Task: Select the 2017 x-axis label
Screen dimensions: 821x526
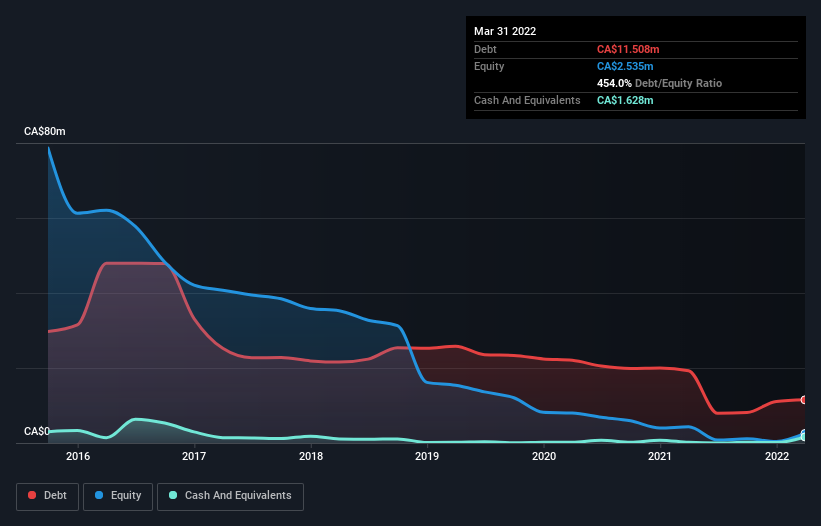Action: pos(194,456)
